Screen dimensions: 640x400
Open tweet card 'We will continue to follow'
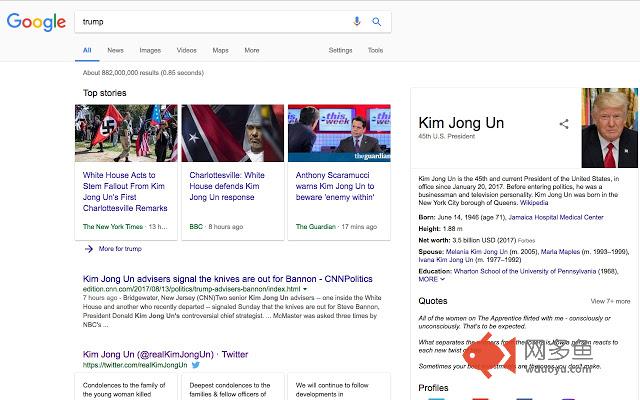point(339,386)
